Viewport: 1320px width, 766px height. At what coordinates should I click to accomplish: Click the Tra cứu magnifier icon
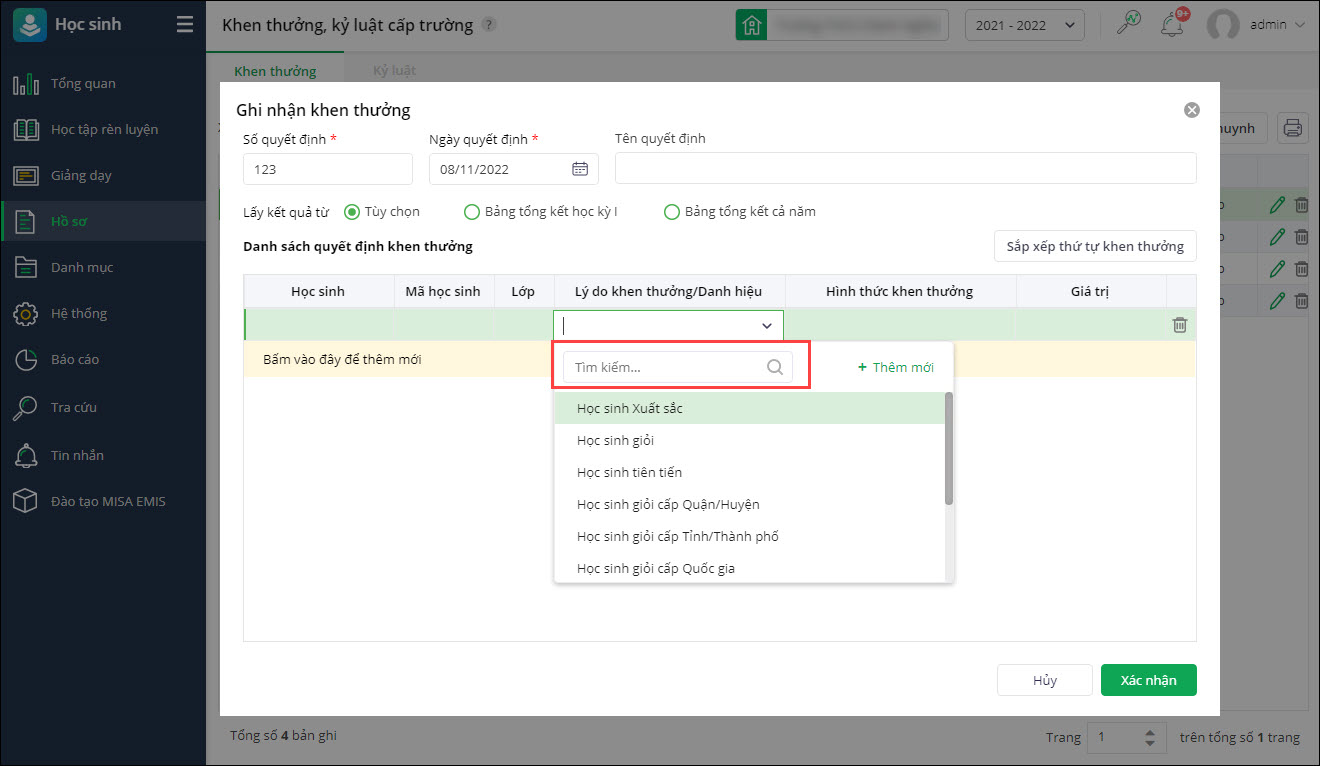point(26,407)
